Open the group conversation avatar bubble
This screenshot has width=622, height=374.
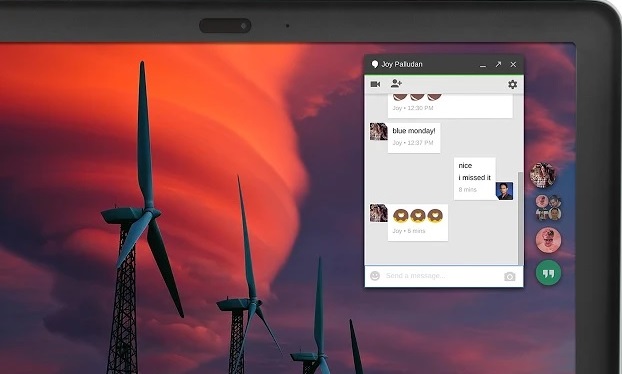pos(549,207)
